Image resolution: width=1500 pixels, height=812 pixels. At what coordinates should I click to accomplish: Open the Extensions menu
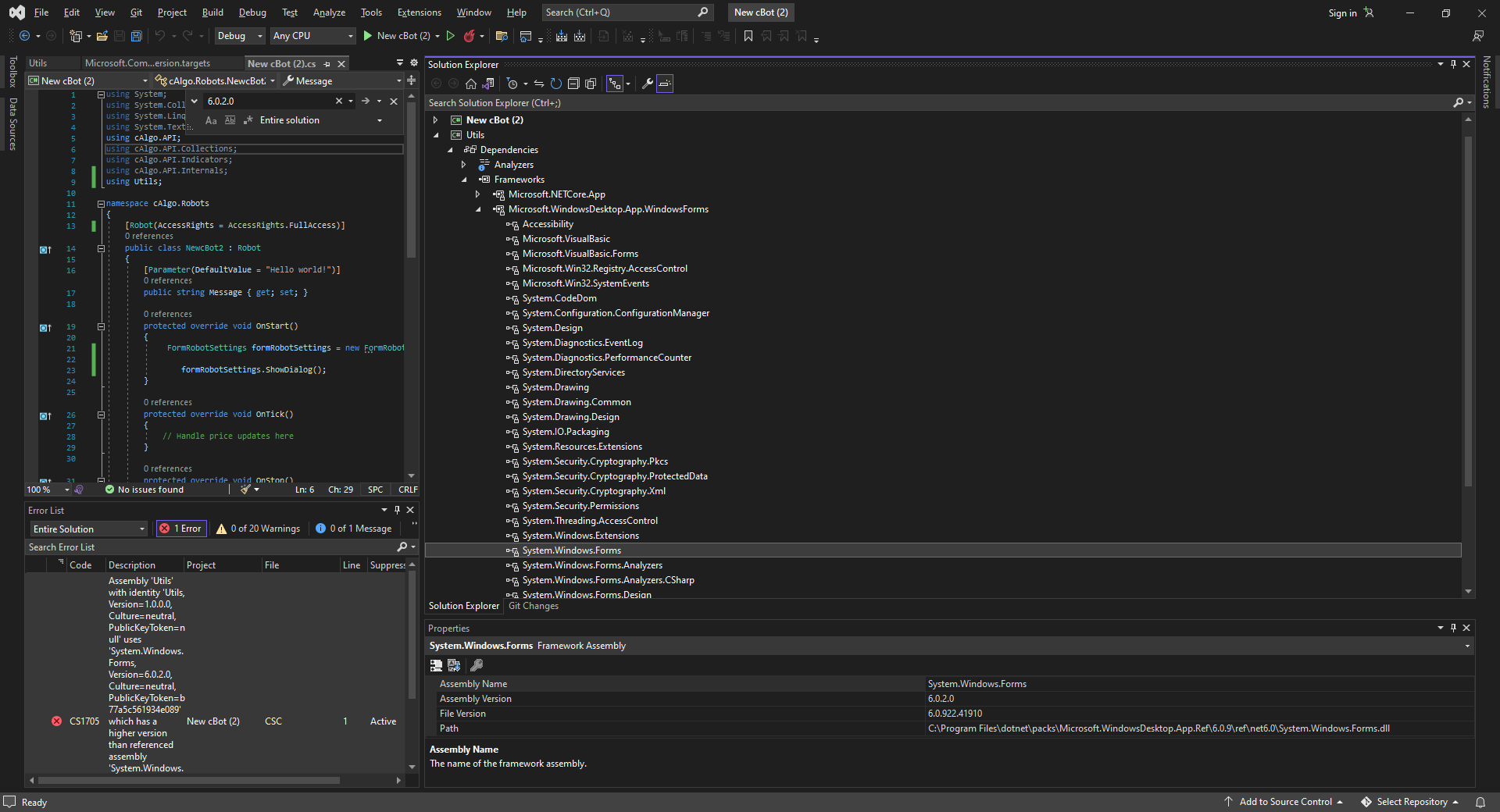[419, 12]
